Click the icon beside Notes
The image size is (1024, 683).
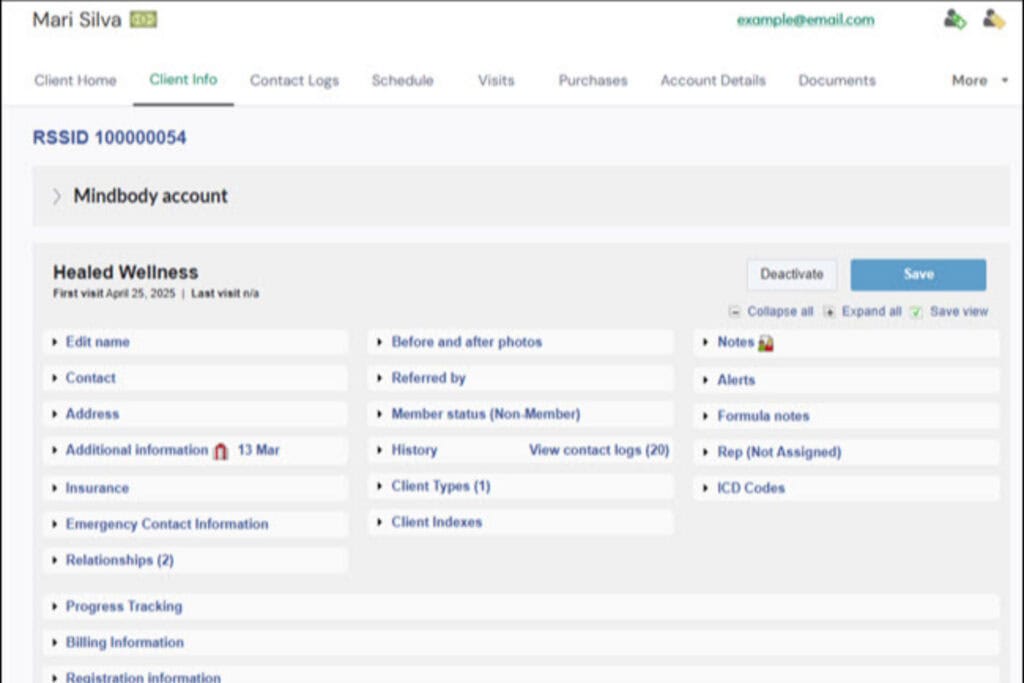[x=766, y=343]
